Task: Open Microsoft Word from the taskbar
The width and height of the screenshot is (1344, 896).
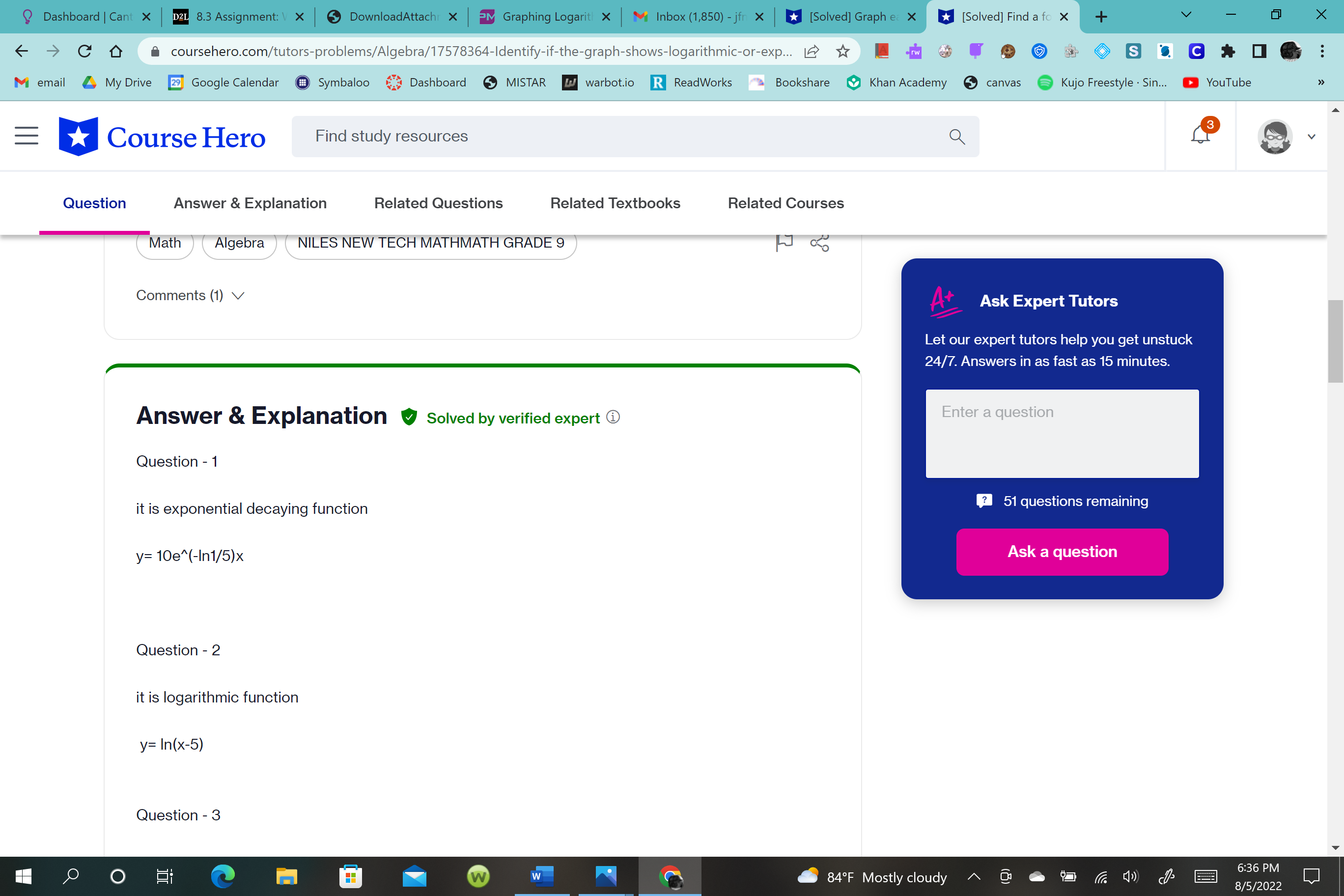Action: point(541,876)
